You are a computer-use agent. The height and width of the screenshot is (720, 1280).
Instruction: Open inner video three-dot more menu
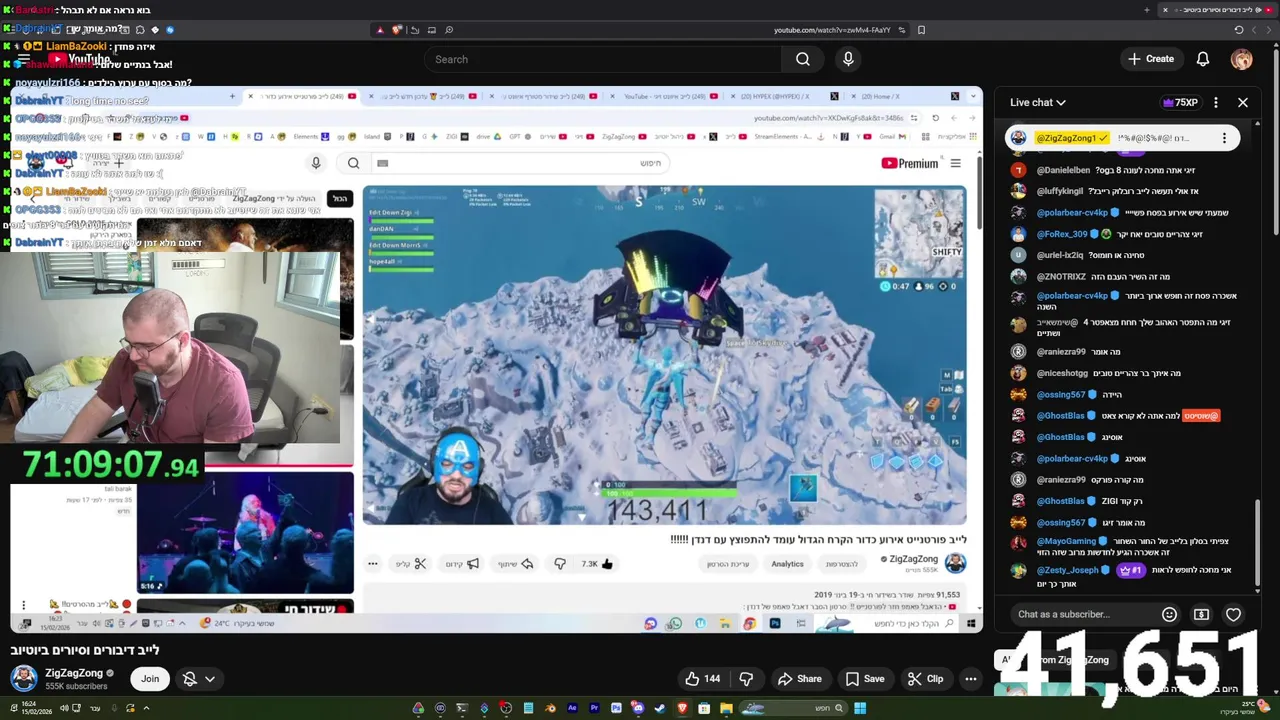[372, 564]
